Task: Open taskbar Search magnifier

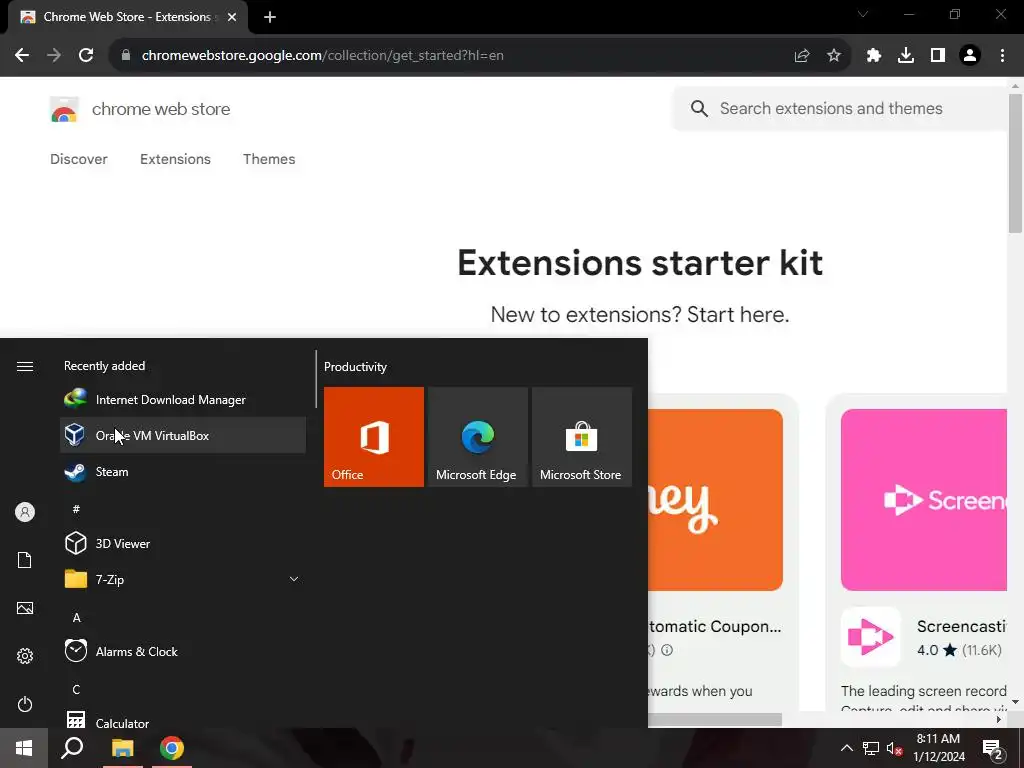Action: [72, 748]
